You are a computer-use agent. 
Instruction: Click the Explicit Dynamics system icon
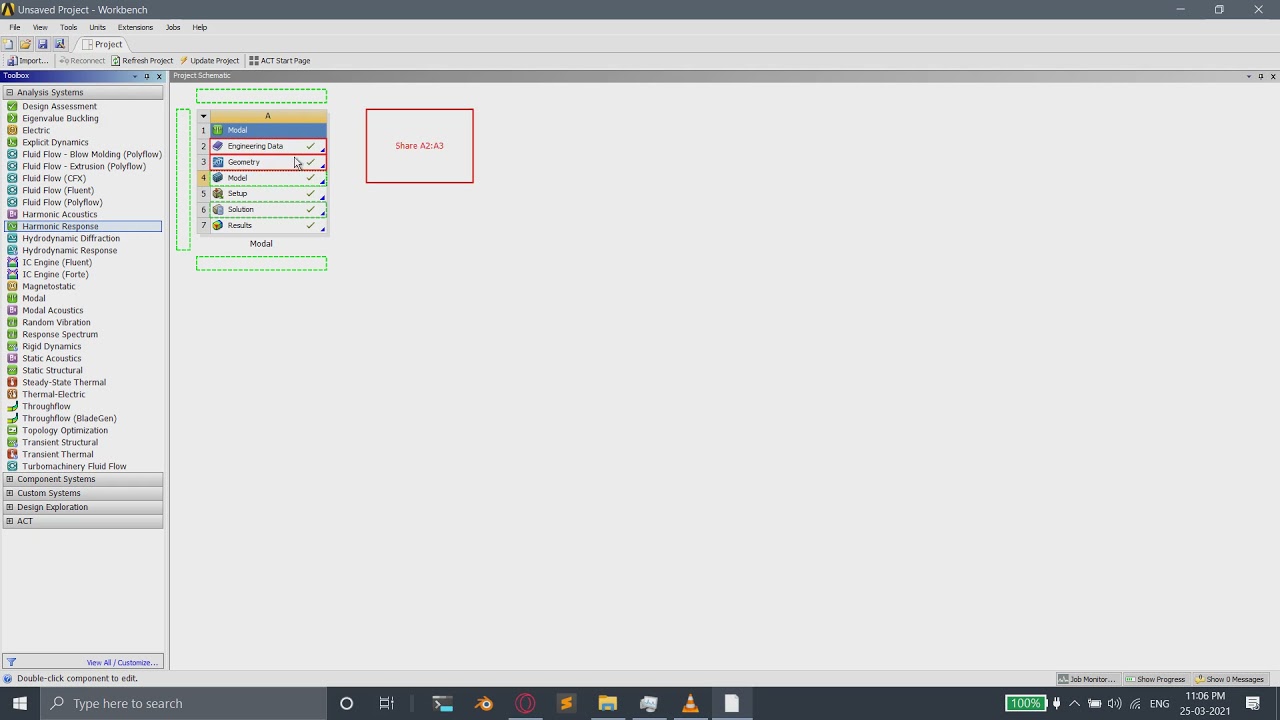click(x=12, y=142)
